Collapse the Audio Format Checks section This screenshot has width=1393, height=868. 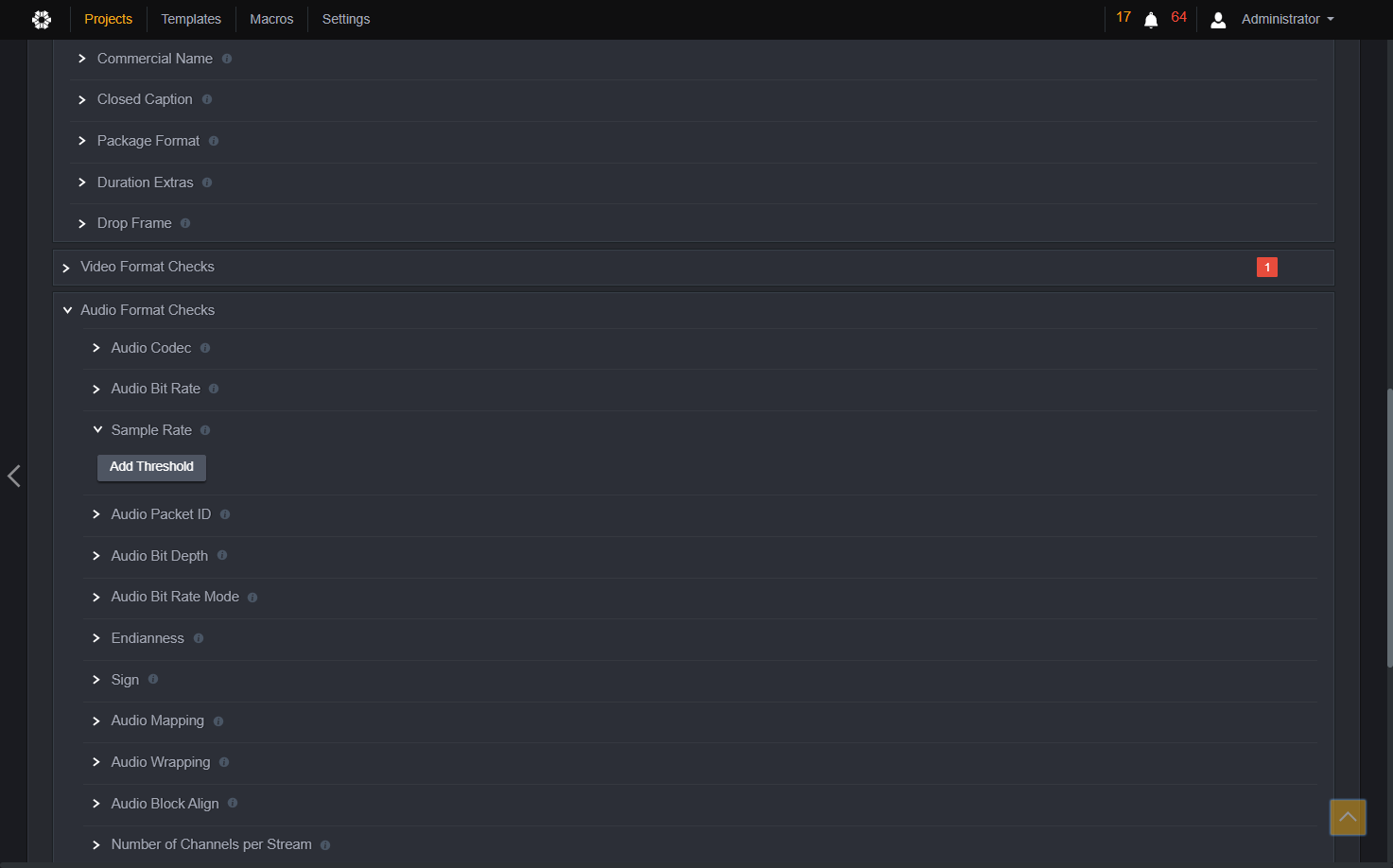coord(67,310)
